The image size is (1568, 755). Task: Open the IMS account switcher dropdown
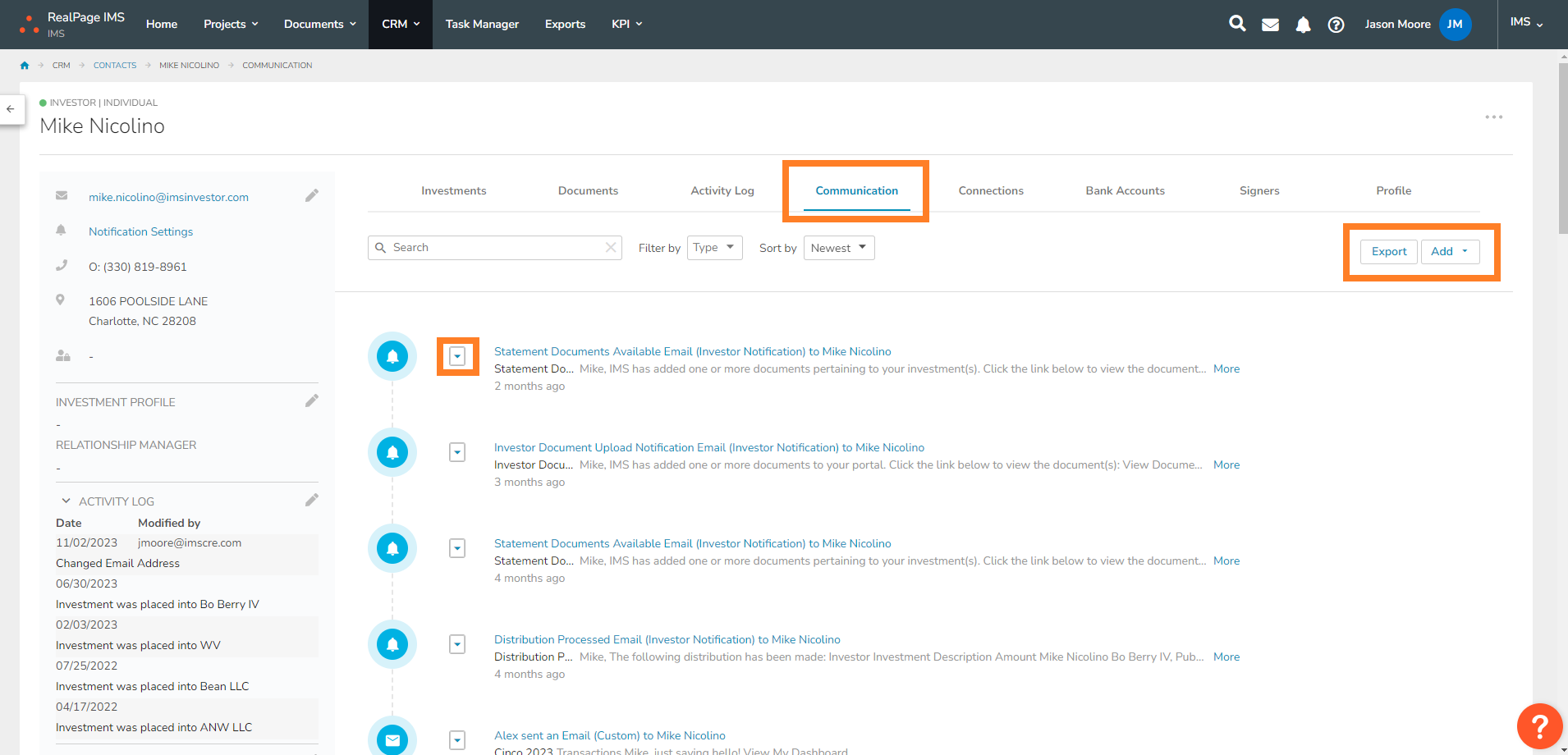(x=1526, y=22)
